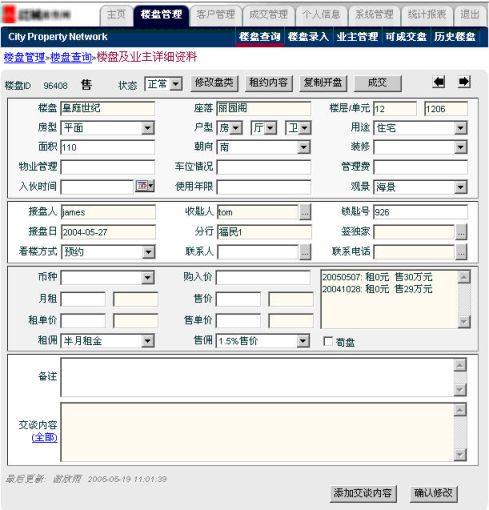Click the 添加交谈内容 button

click(x=363, y=493)
